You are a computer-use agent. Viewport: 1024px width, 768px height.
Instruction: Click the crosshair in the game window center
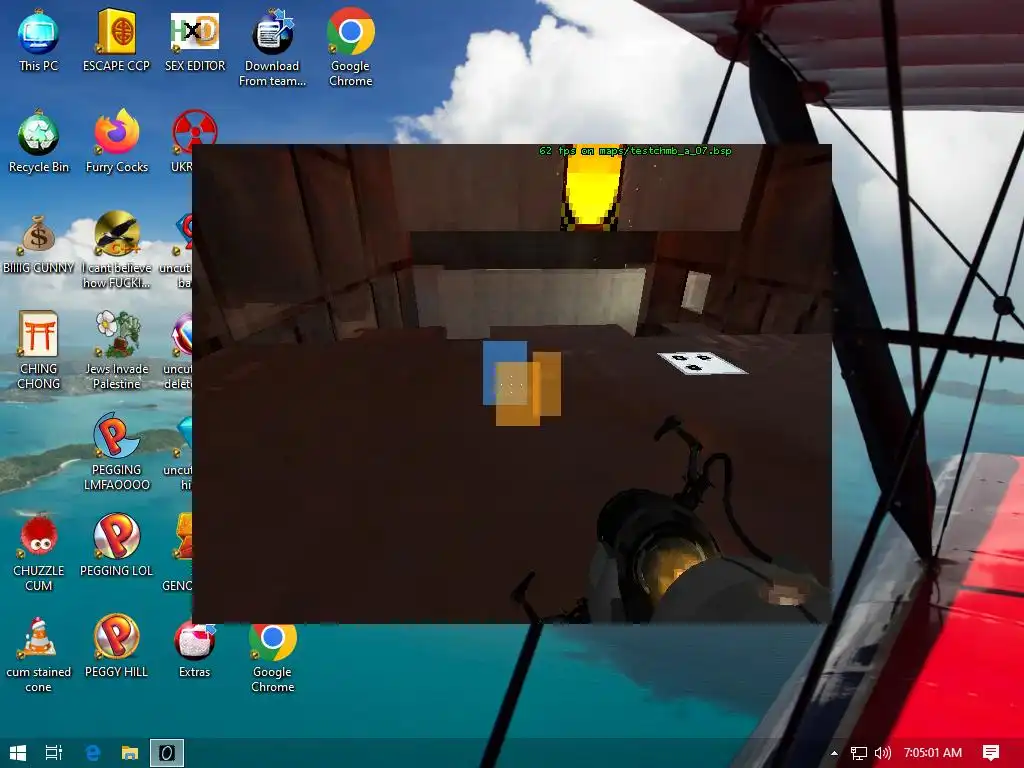point(511,385)
